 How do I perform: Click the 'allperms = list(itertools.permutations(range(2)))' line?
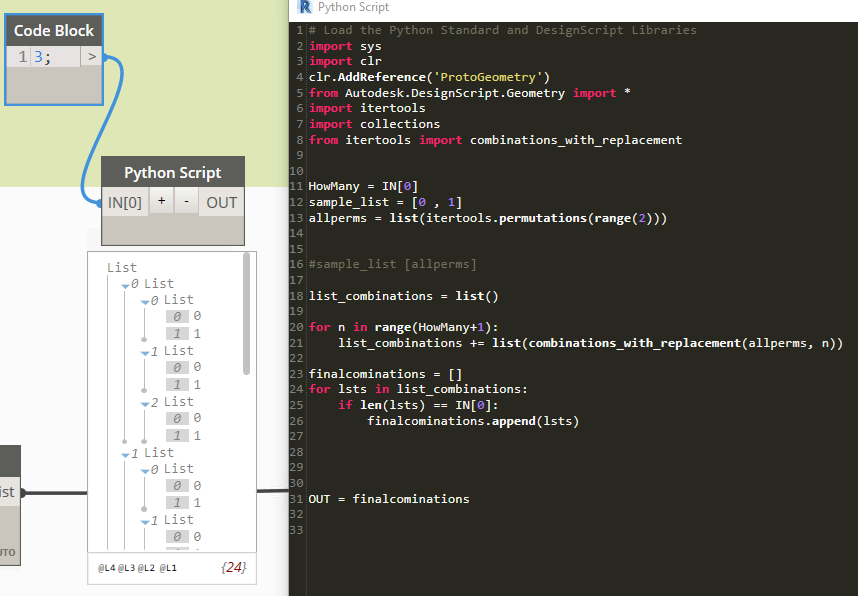(488, 218)
